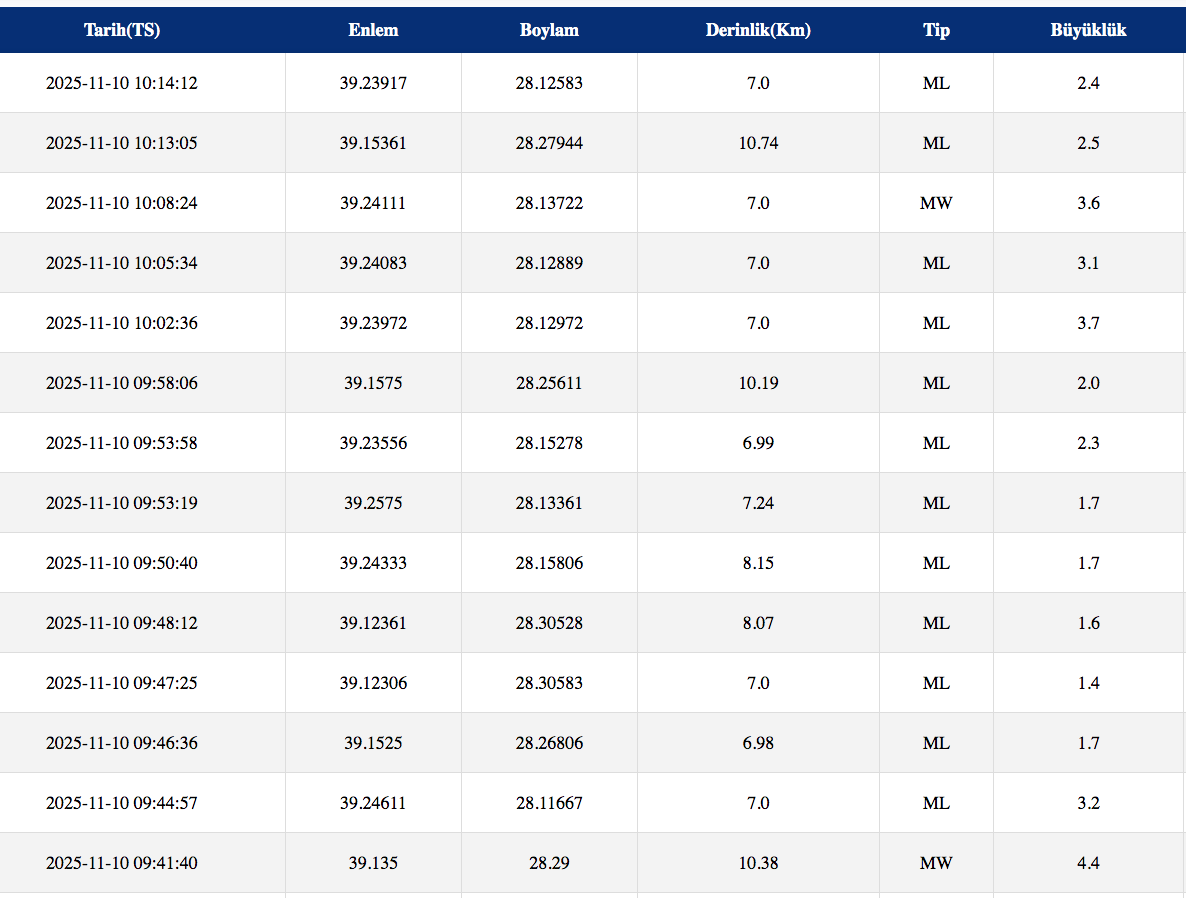Select the magnitude 1.4 cell
The height and width of the screenshot is (898, 1186).
(x=1088, y=683)
